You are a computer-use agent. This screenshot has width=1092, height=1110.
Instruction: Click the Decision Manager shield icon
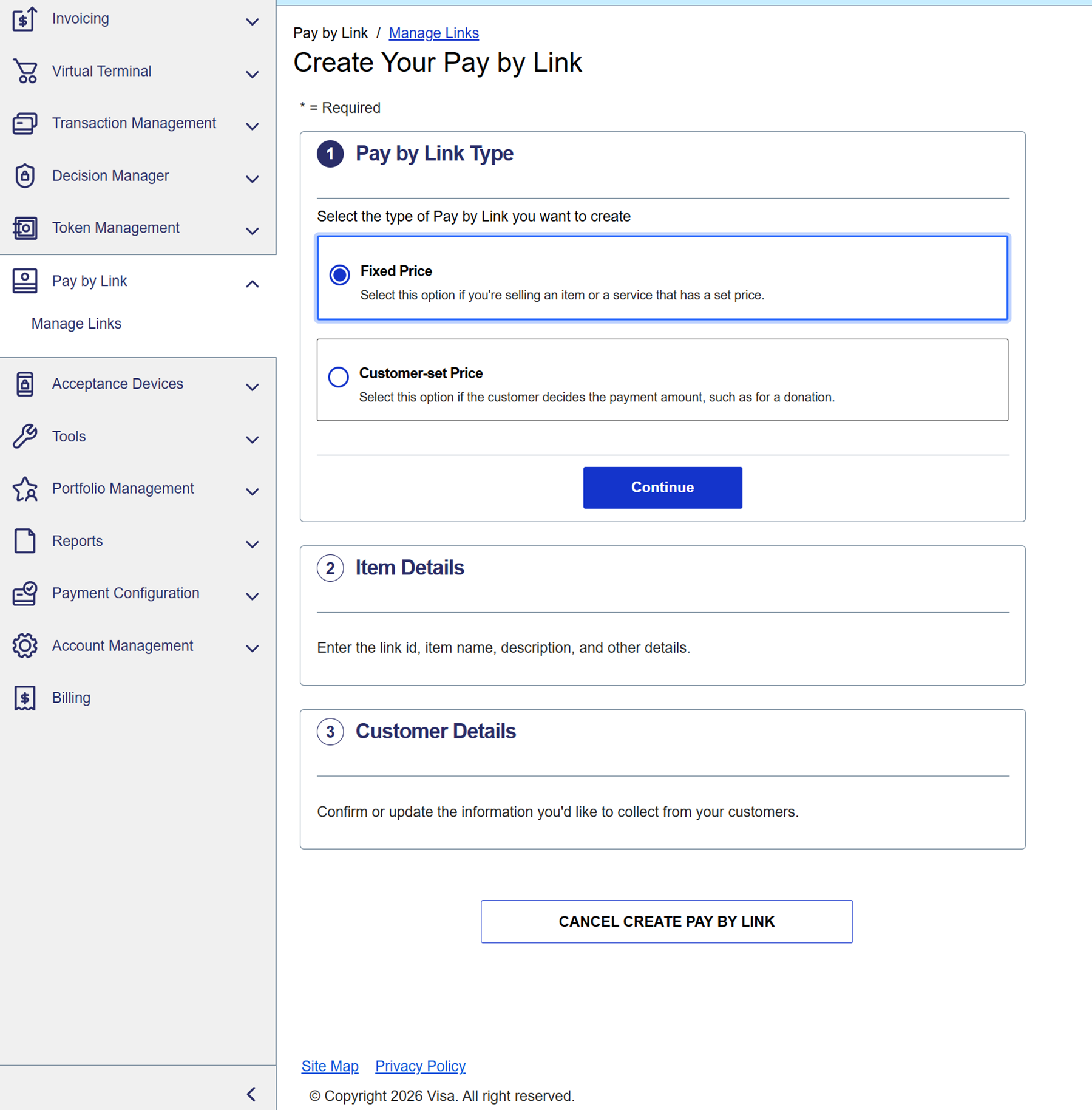(25, 176)
